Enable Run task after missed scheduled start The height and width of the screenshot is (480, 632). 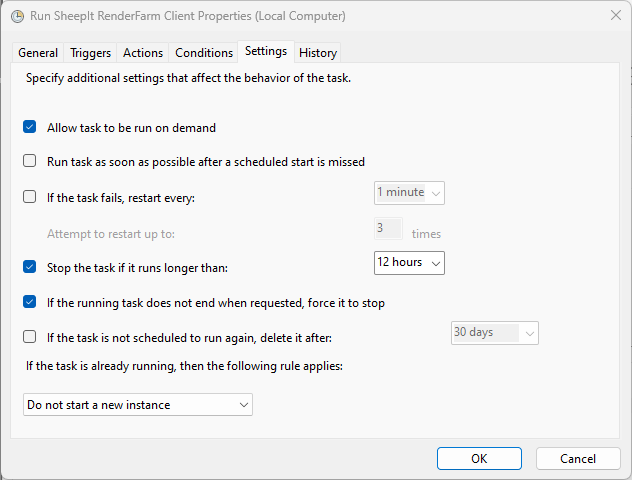pyautogui.click(x=29, y=161)
